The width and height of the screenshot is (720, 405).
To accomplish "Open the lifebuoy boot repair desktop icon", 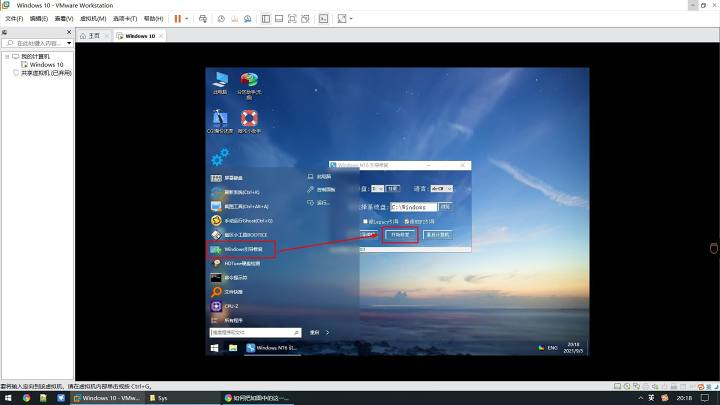I will click(x=249, y=122).
